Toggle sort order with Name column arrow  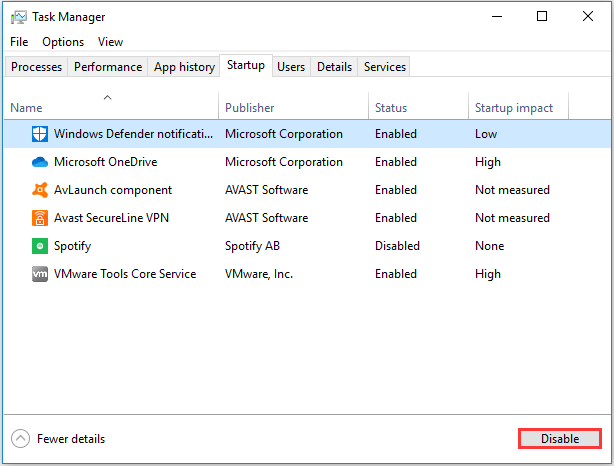107,98
